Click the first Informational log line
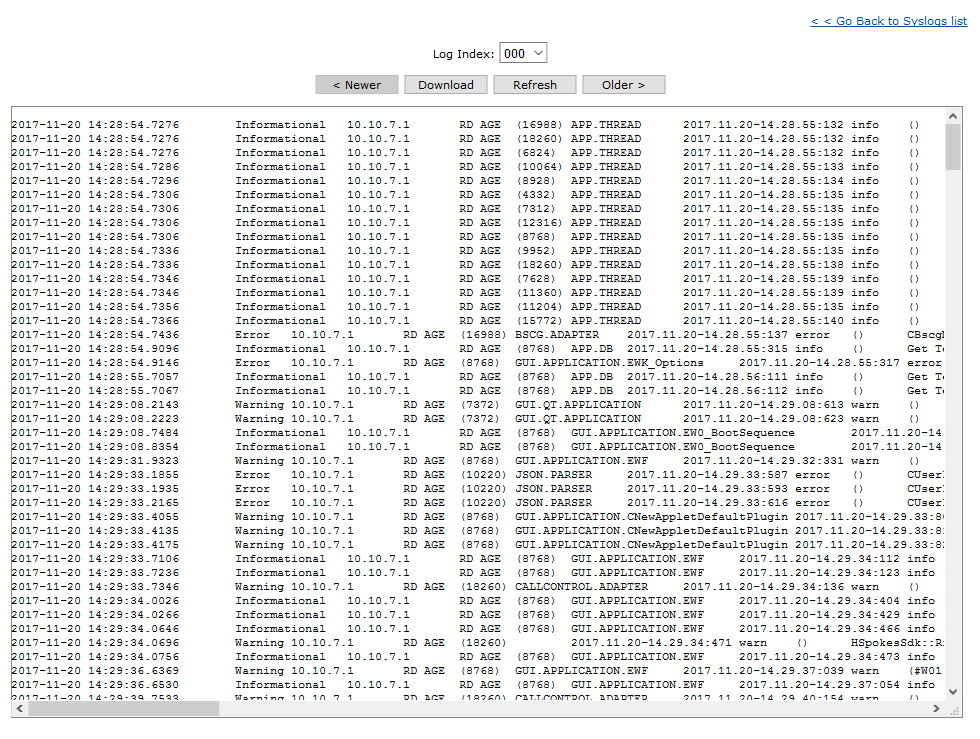The height and width of the screenshot is (739, 980). (x=400, y=124)
